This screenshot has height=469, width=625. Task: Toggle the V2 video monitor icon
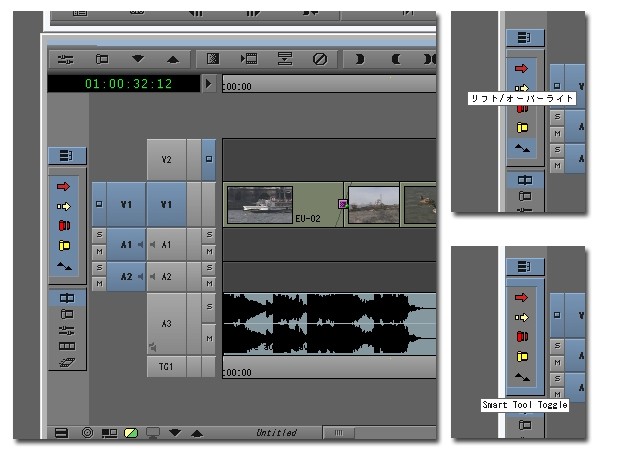(x=208, y=159)
